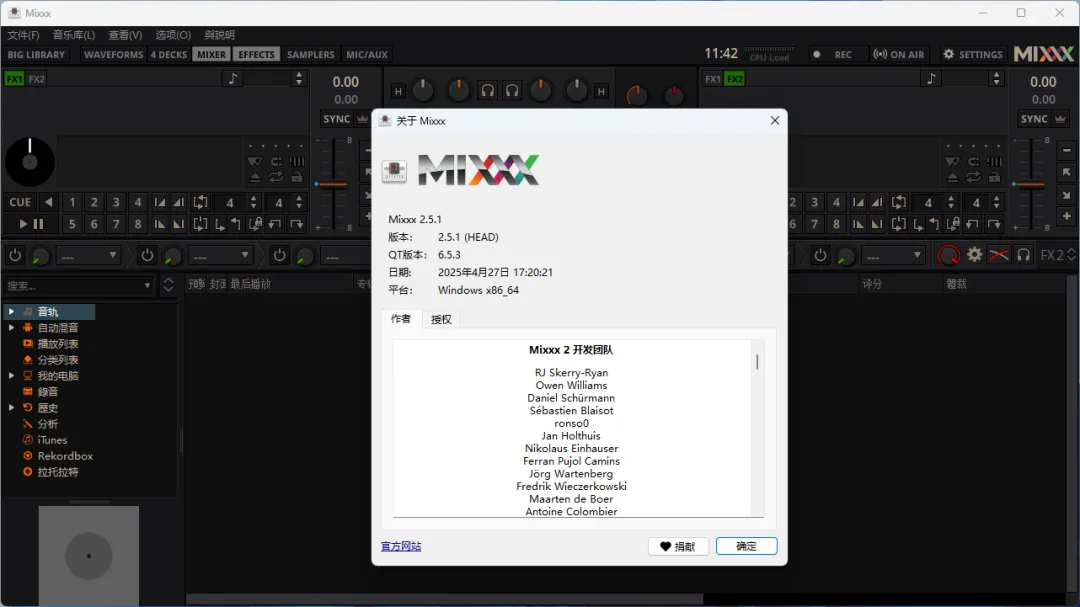The width and height of the screenshot is (1080, 607).
Task: Open the second effect slot dropdown
Action: click(x=220, y=256)
